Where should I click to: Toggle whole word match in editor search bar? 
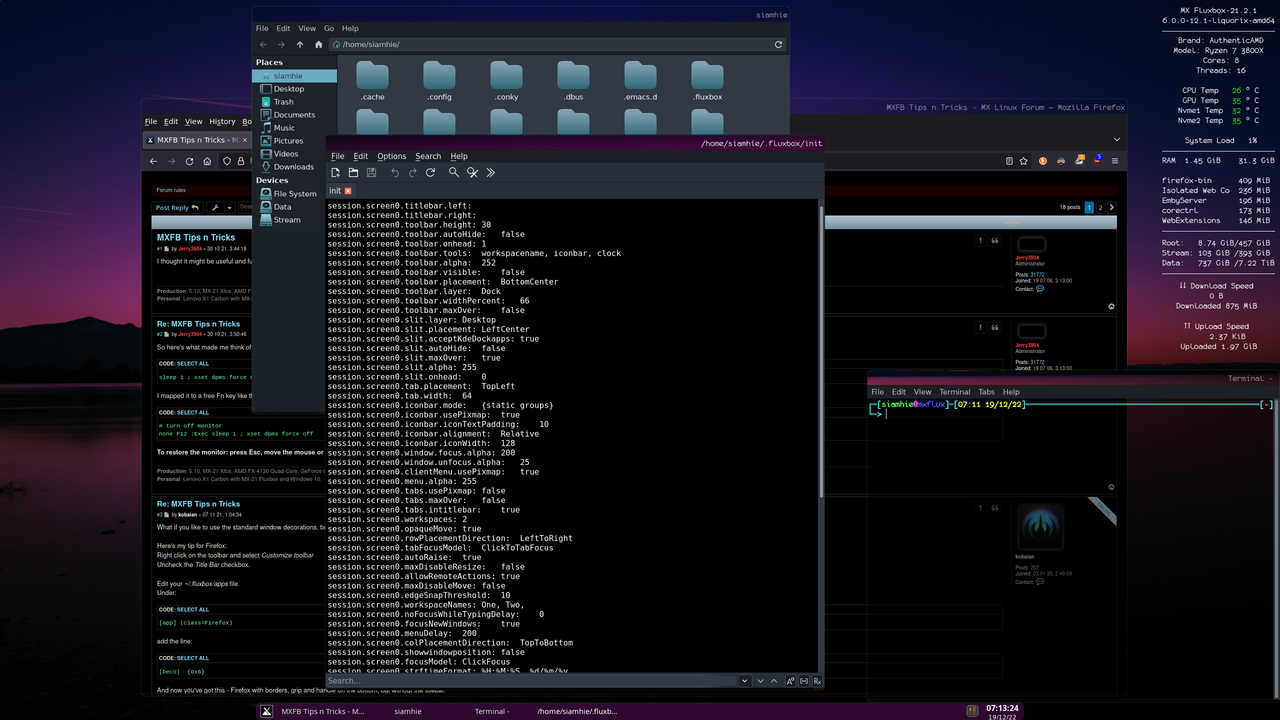coord(804,681)
